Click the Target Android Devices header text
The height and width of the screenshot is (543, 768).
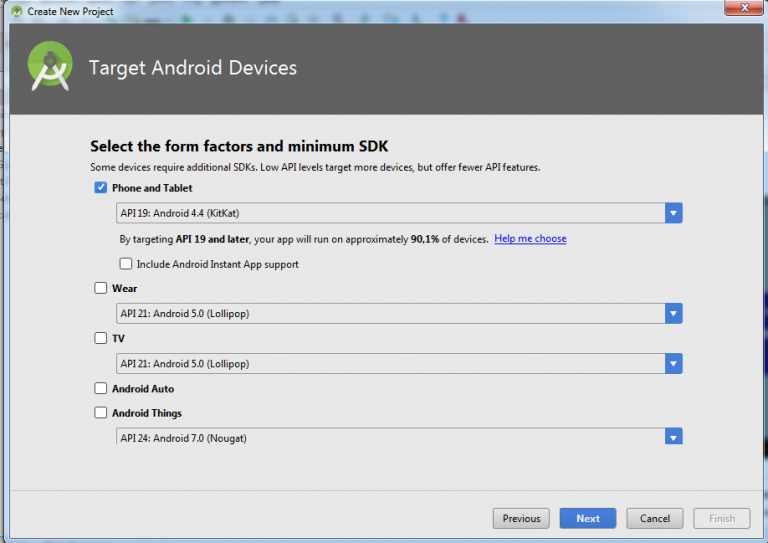[193, 68]
